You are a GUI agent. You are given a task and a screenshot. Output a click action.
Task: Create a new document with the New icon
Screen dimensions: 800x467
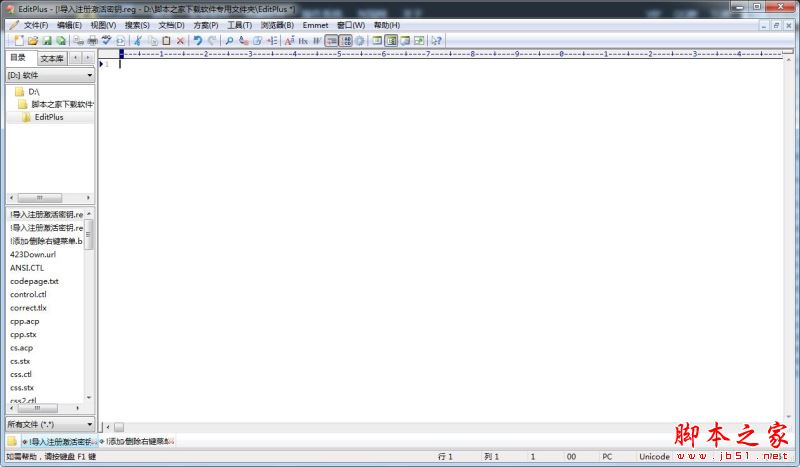(18, 40)
